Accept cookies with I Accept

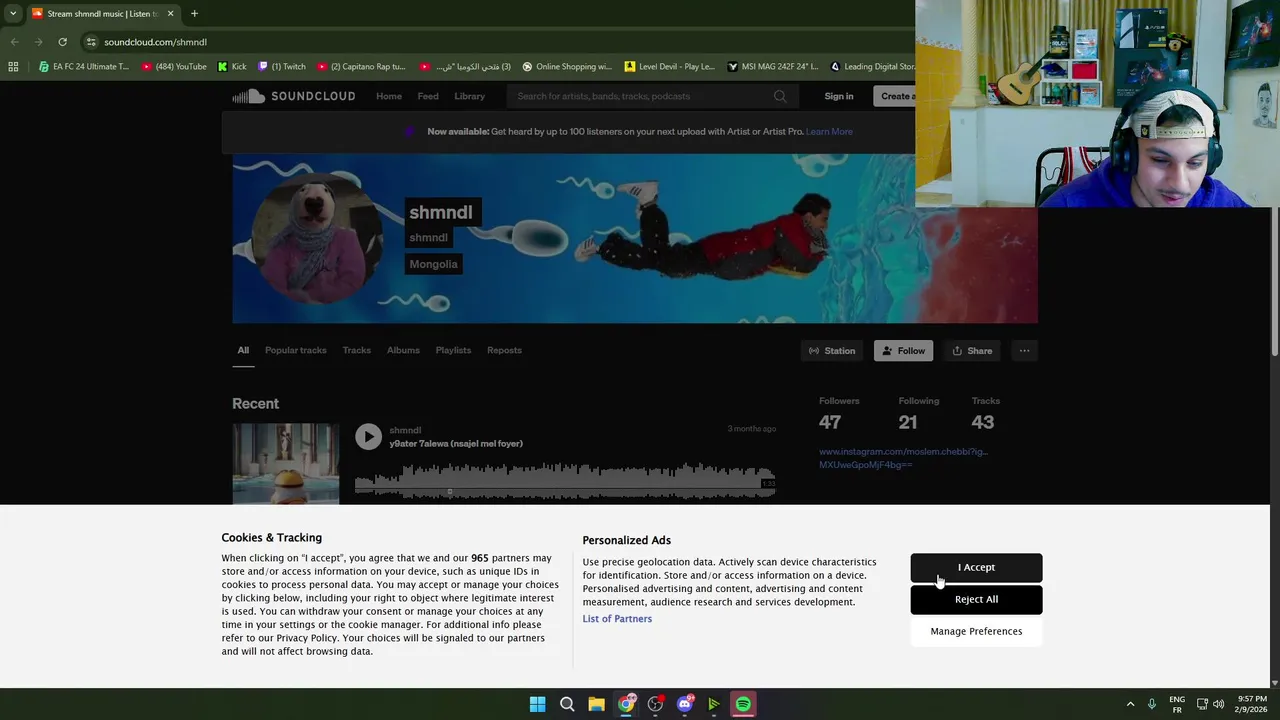coord(976,567)
